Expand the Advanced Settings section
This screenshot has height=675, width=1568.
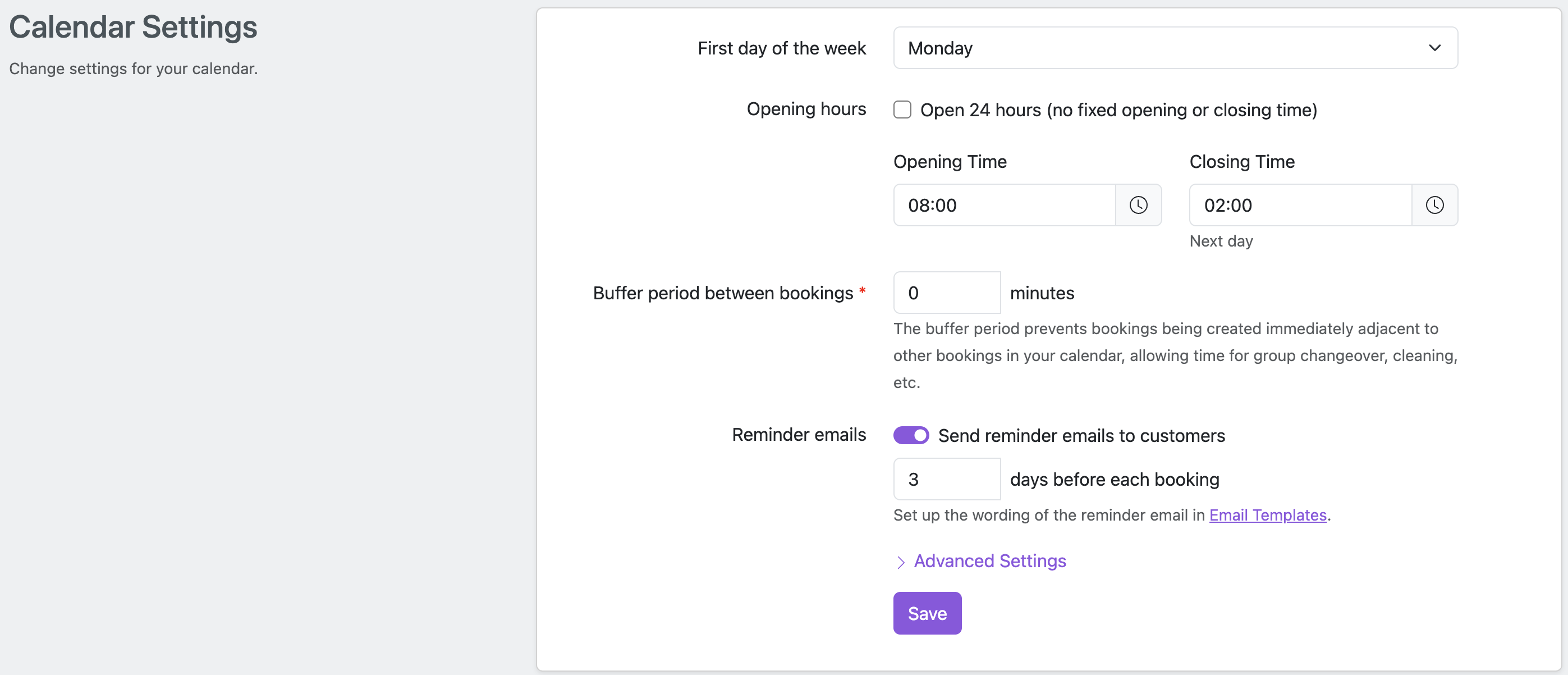pos(990,560)
